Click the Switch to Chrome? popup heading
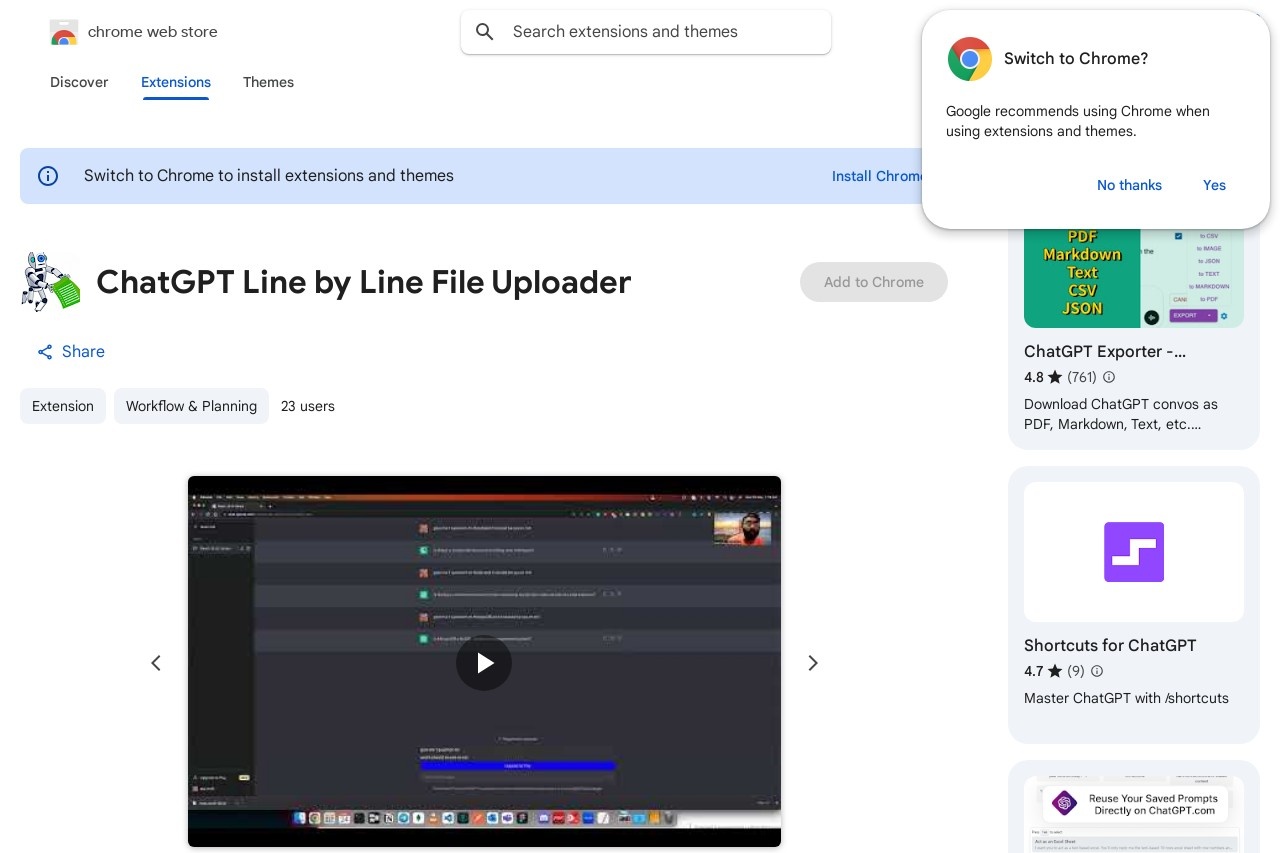The image size is (1280, 853). pos(1076,59)
